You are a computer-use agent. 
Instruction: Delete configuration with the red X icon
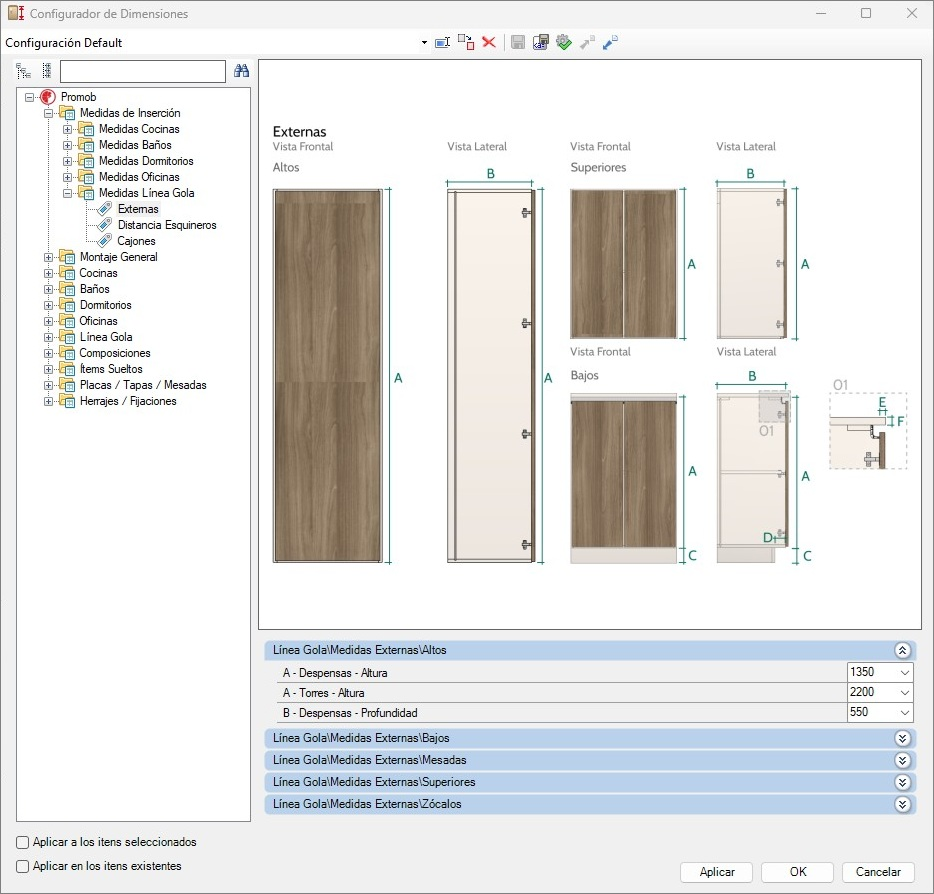[x=489, y=42]
